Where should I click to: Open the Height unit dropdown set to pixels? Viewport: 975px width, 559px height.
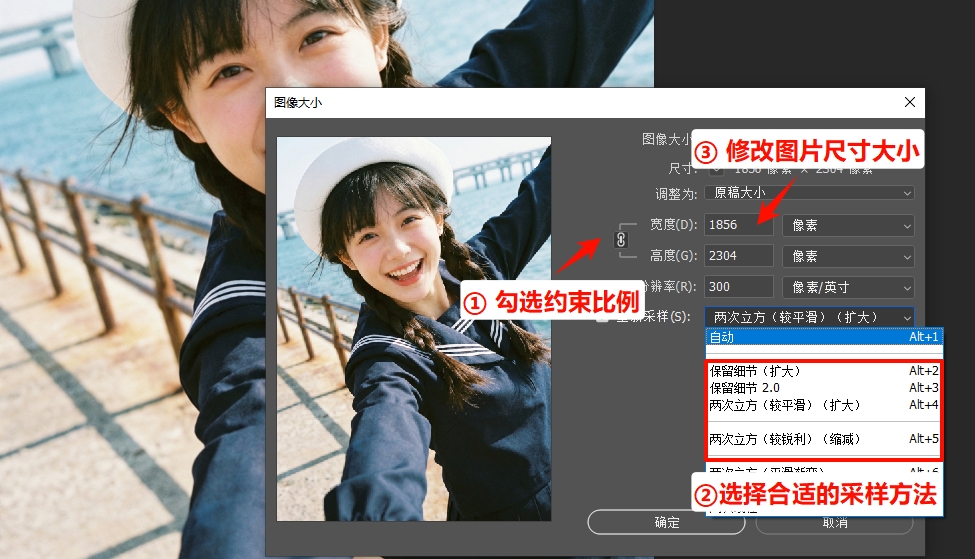[x=848, y=256]
